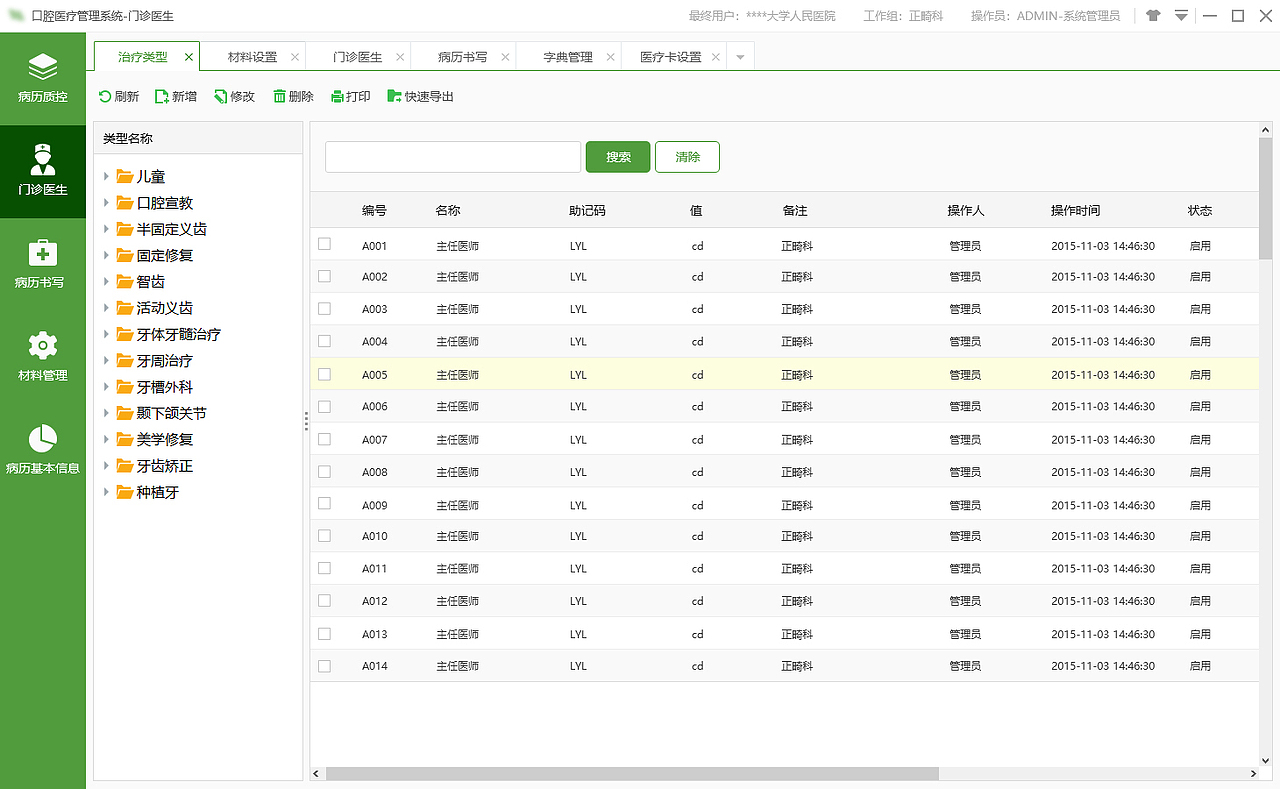Open 病历基本信息 sidebar module
This screenshot has width=1280, height=789.
pos(43,449)
